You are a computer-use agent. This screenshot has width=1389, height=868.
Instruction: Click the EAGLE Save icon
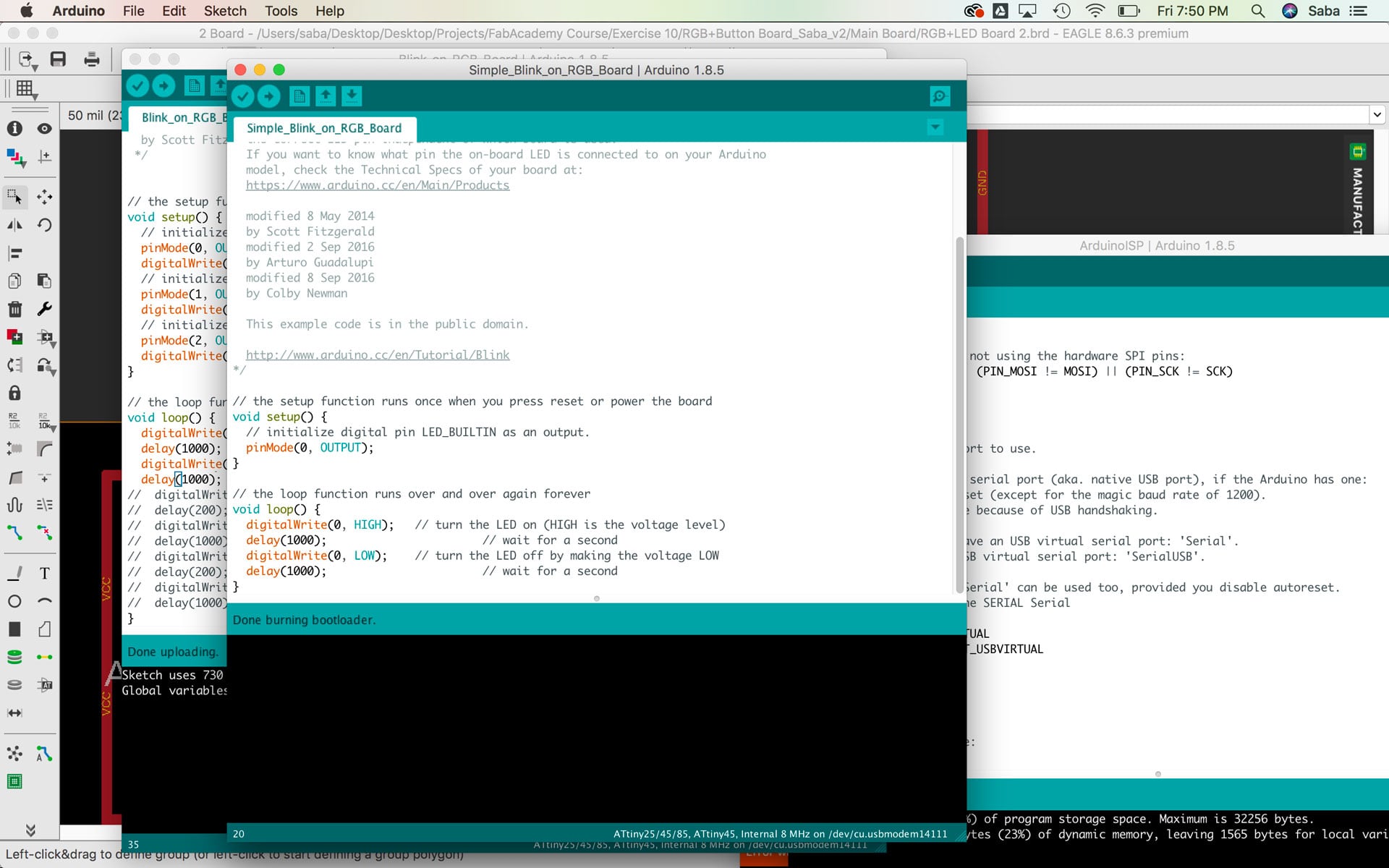click(58, 59)
